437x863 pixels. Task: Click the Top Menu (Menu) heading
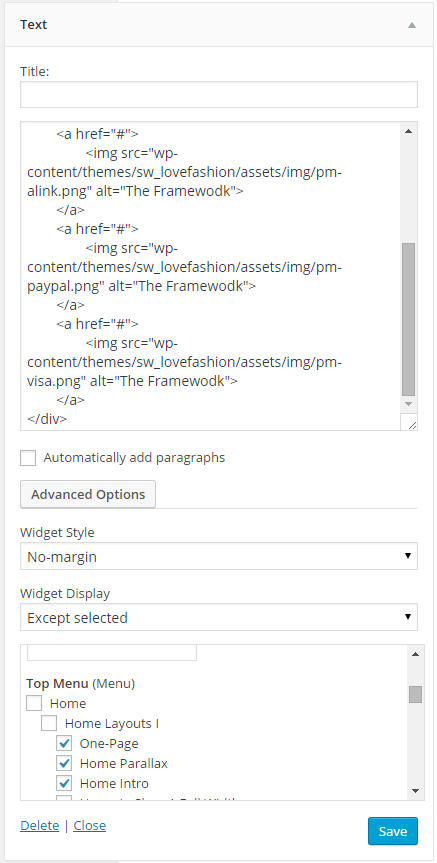[81, 684]
